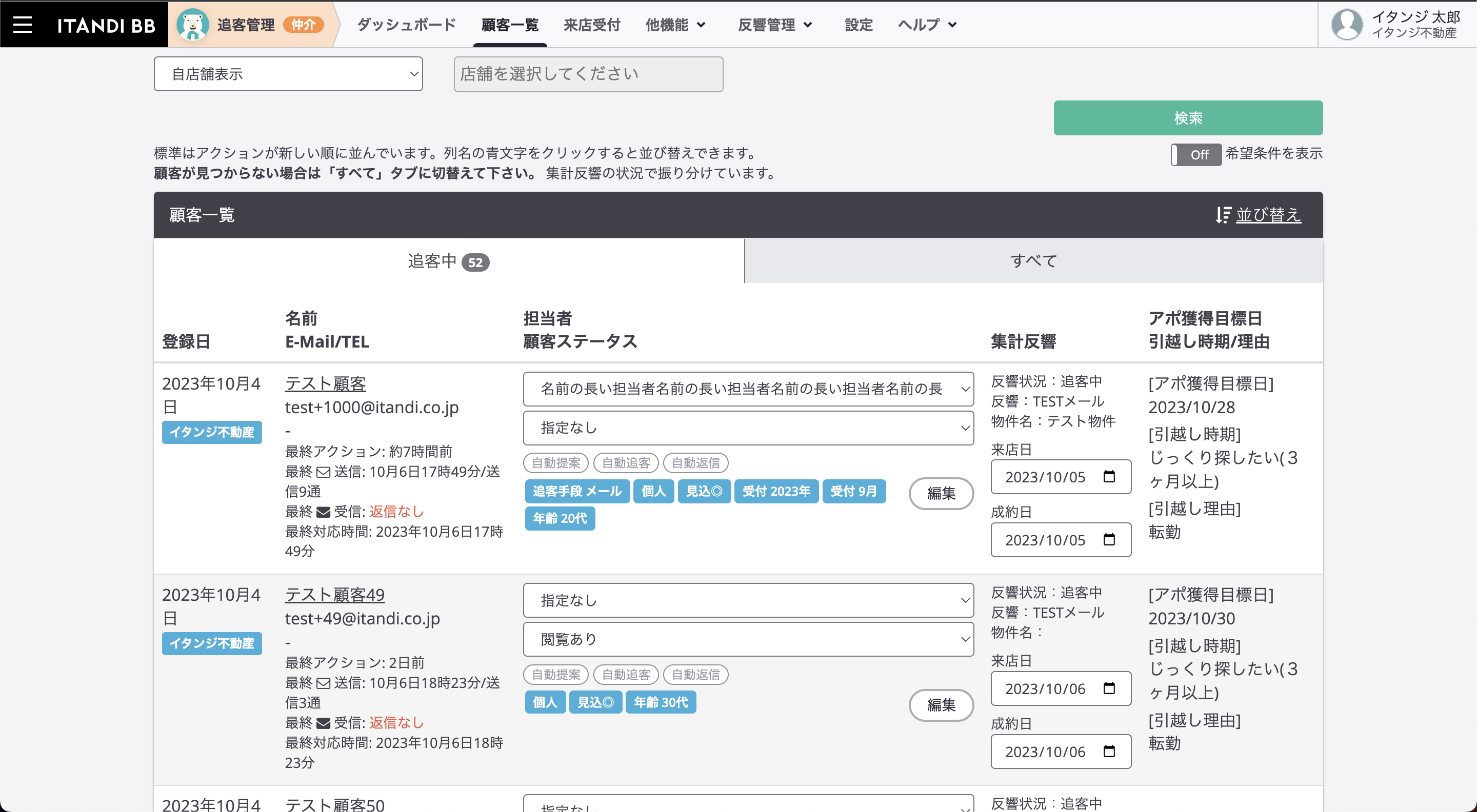This screenshot has width=1477, height=812.
Task: Switch to the すべて tab
Action: click(1034, 261)
